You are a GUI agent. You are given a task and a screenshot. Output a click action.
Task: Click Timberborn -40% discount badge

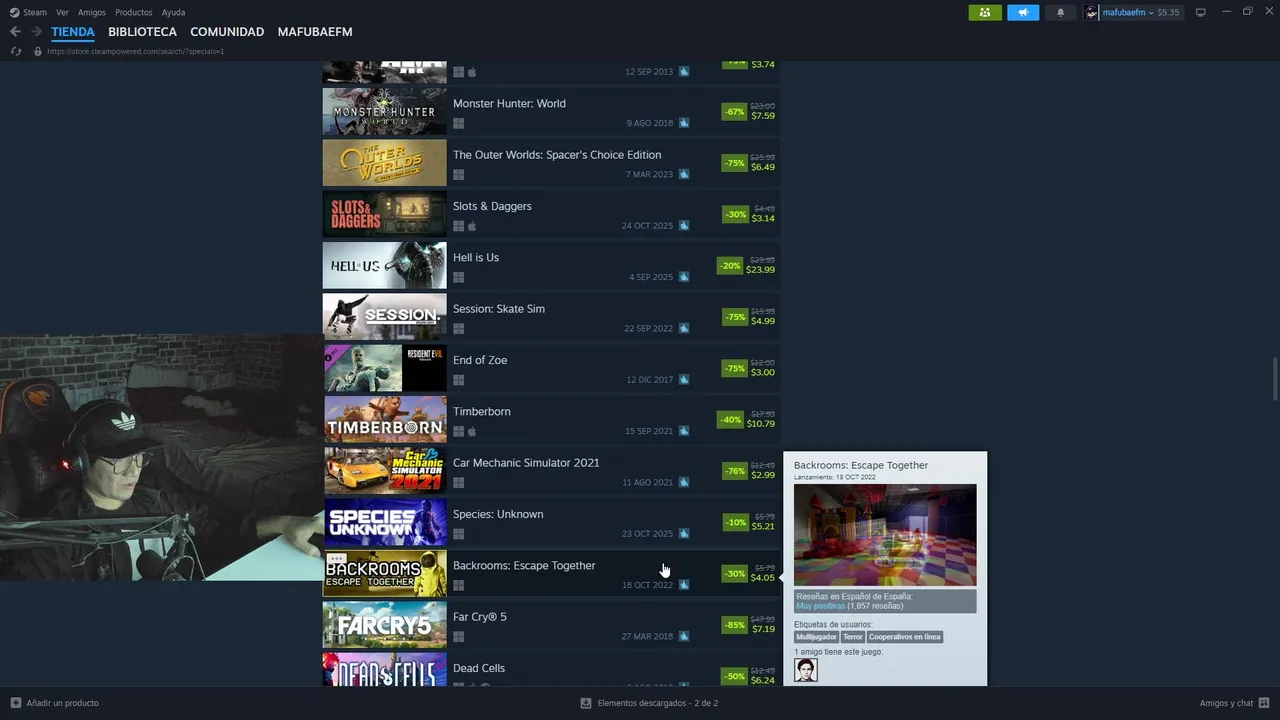pyautogui.click(x=730, y=420)
